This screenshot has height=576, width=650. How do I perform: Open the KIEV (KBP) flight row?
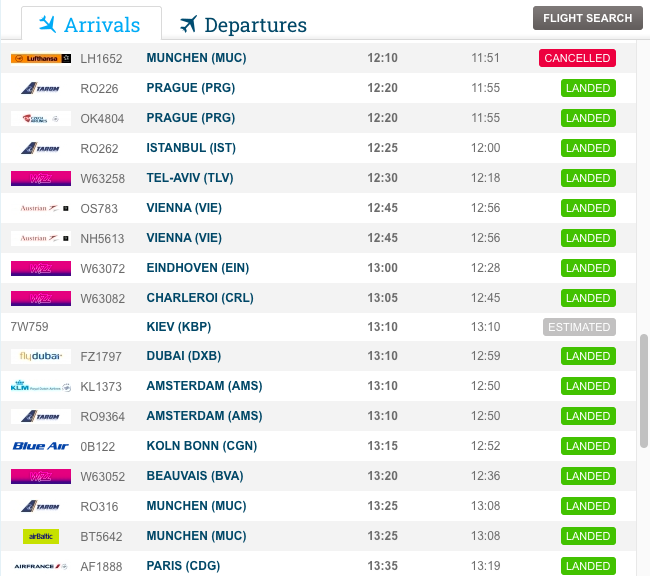(179, 327)
